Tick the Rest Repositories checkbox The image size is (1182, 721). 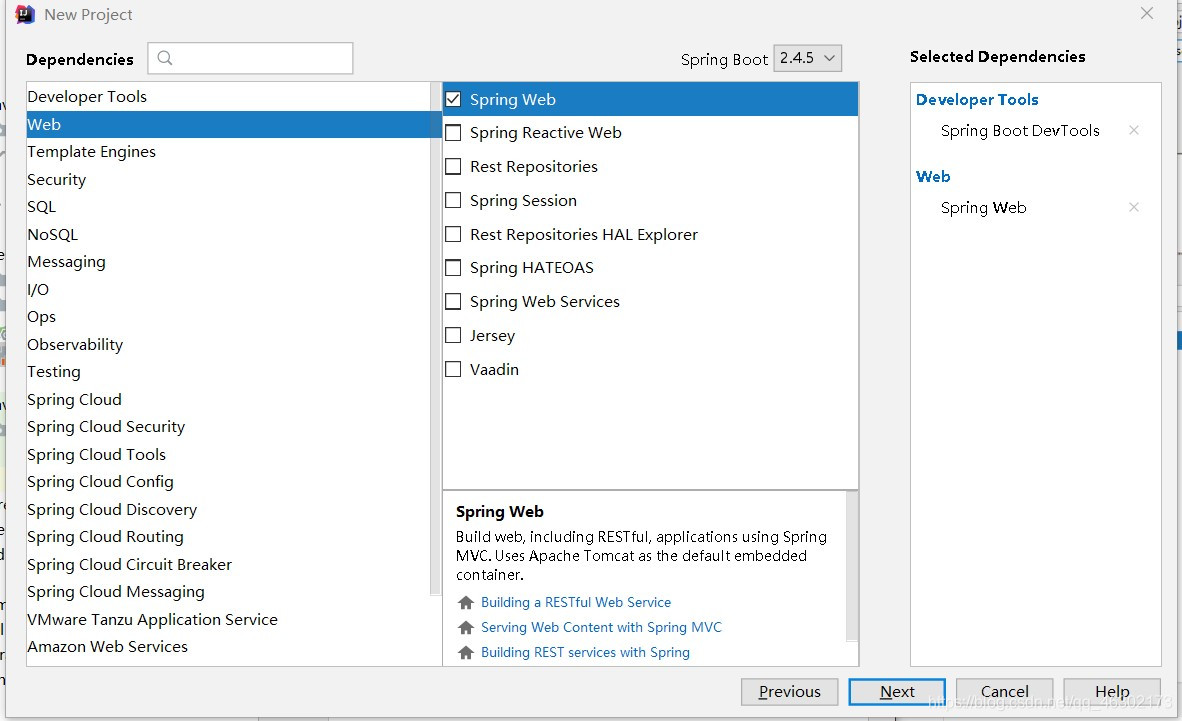tap(453, 167)
